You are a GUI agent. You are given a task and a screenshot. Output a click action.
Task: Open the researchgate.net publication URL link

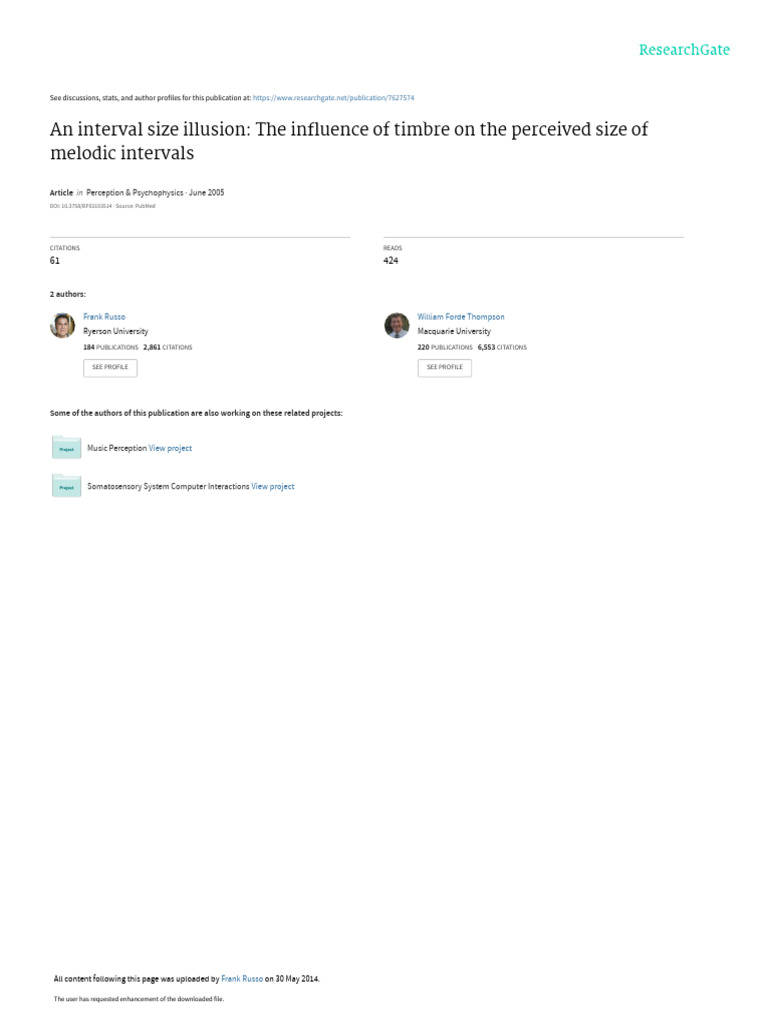[x=333, y=97]
